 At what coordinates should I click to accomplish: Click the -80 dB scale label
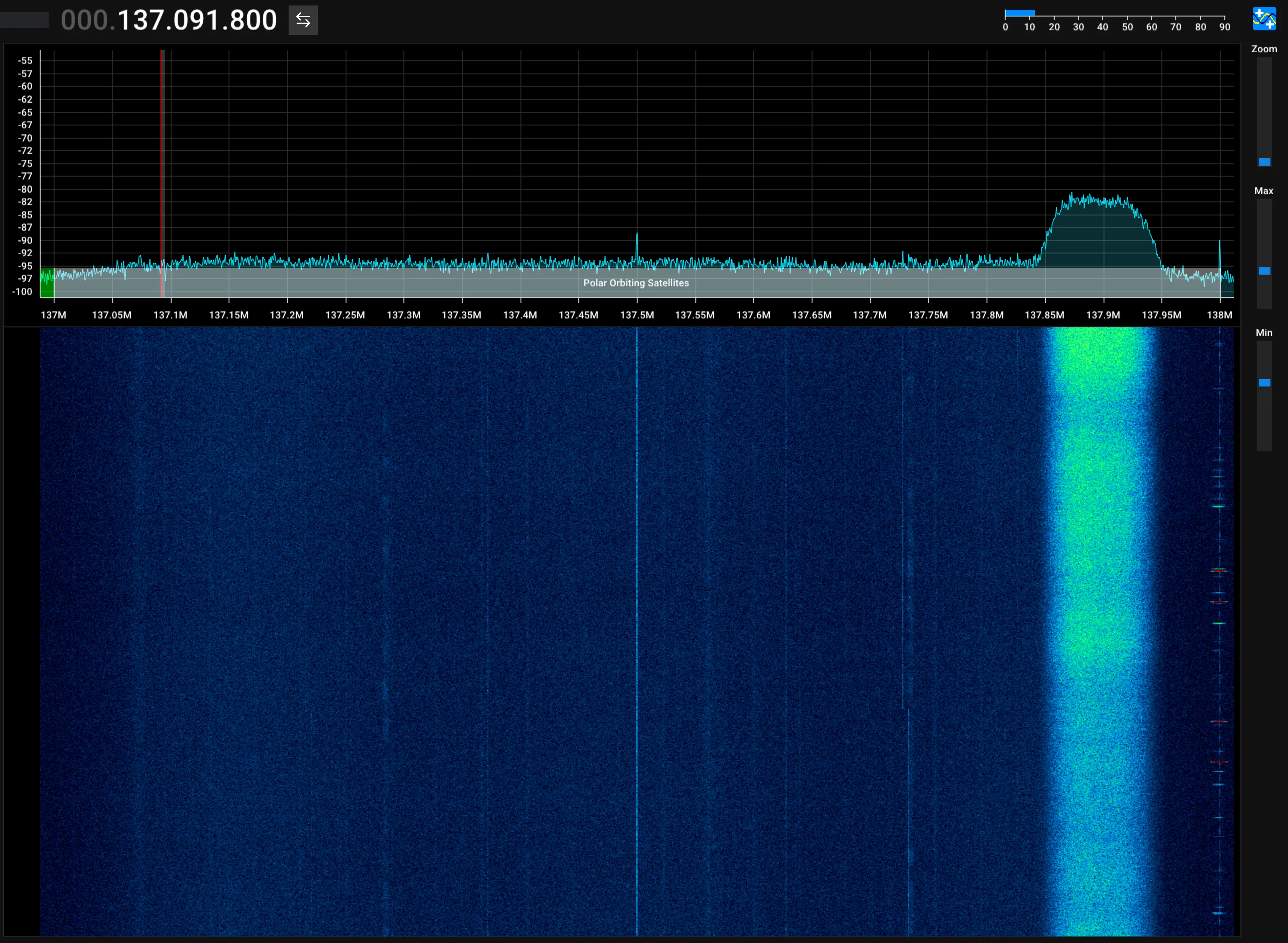pos(25,189)
